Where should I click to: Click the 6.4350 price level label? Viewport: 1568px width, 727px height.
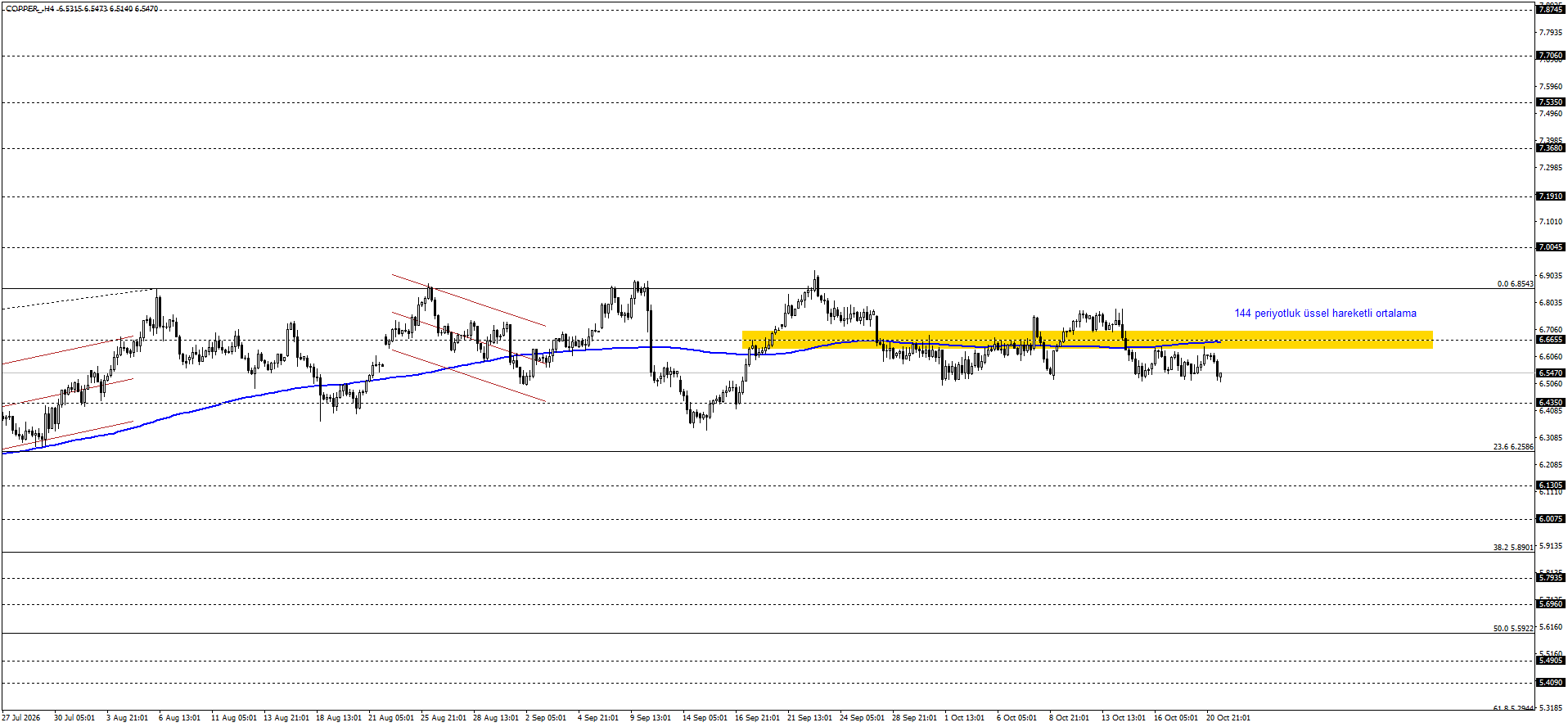[x=1551, y=403]
